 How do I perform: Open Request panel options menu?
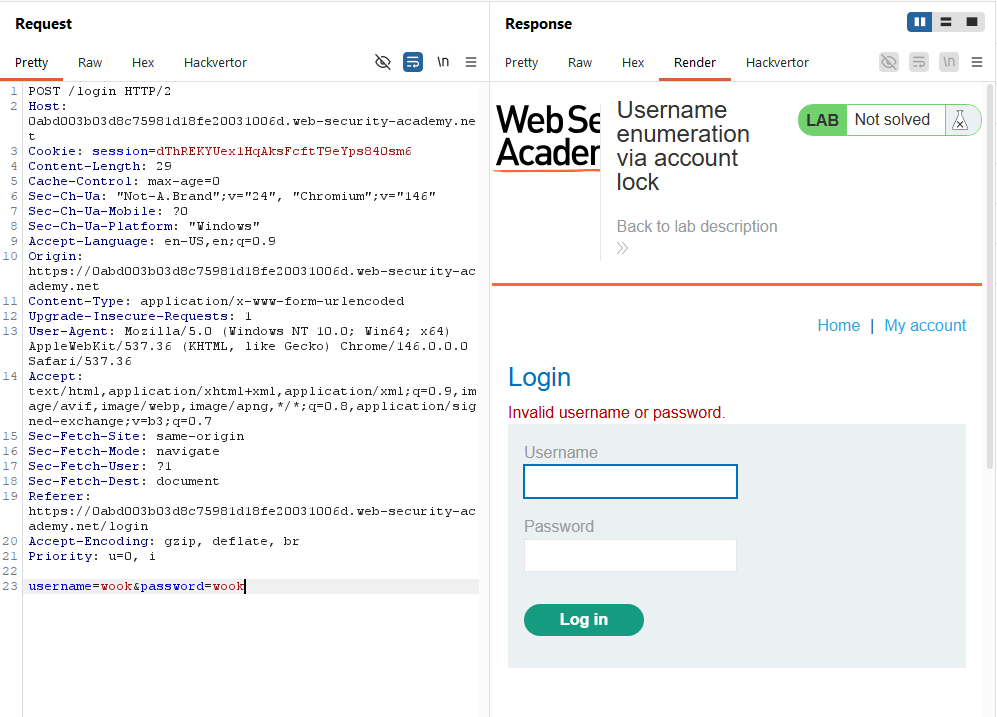pyautogui.click(x=471, y=62)
